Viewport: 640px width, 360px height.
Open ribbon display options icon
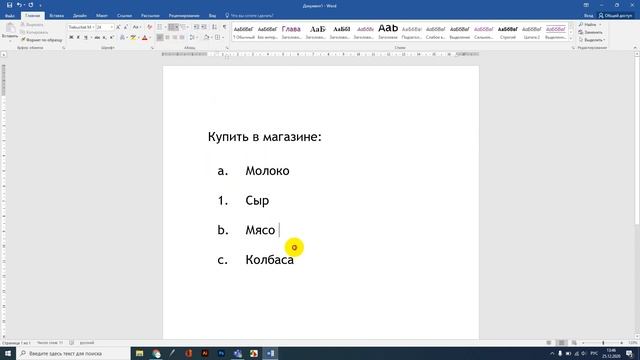pos(586,5)
